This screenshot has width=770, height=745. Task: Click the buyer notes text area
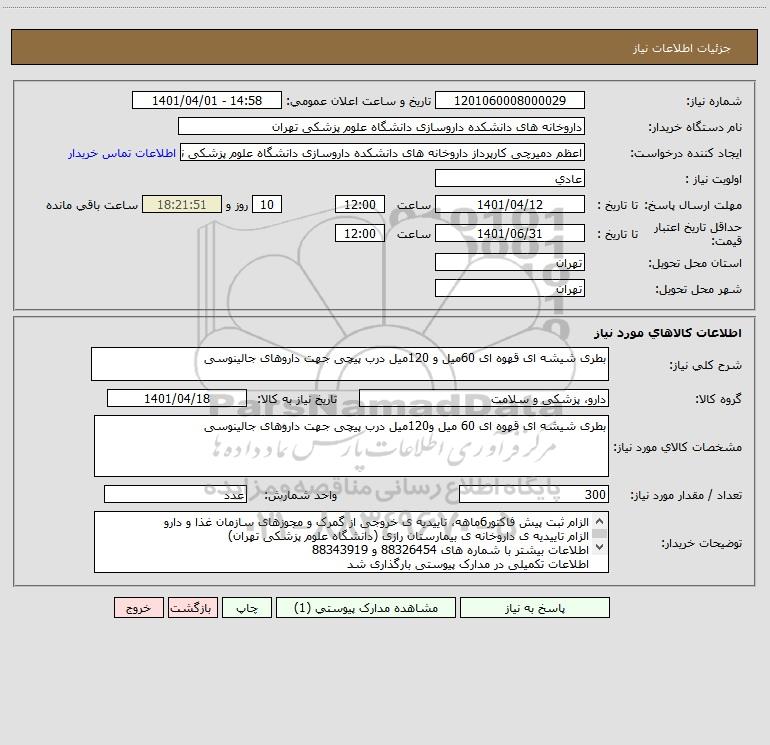point(351,542)
